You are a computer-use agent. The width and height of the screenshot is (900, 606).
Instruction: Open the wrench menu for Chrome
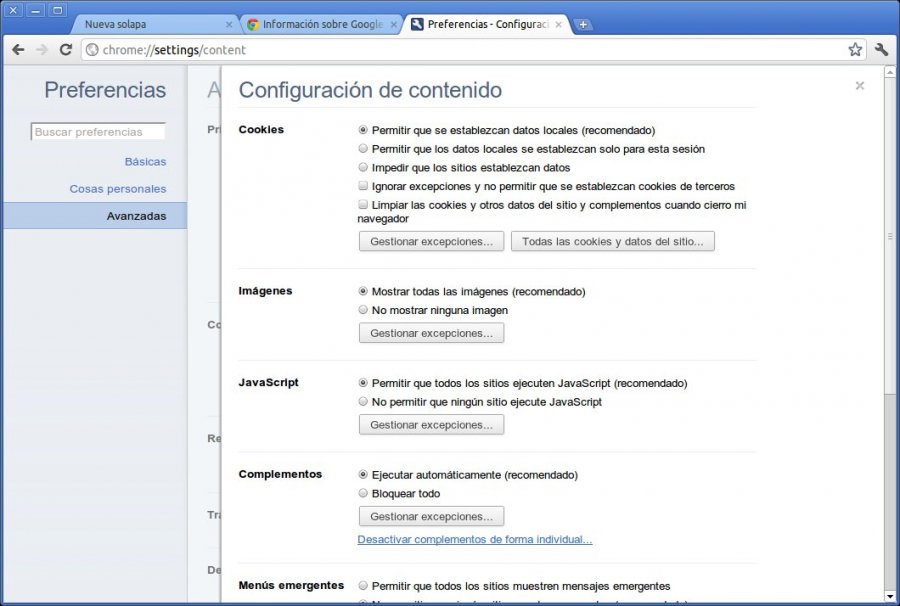[881, 50]
